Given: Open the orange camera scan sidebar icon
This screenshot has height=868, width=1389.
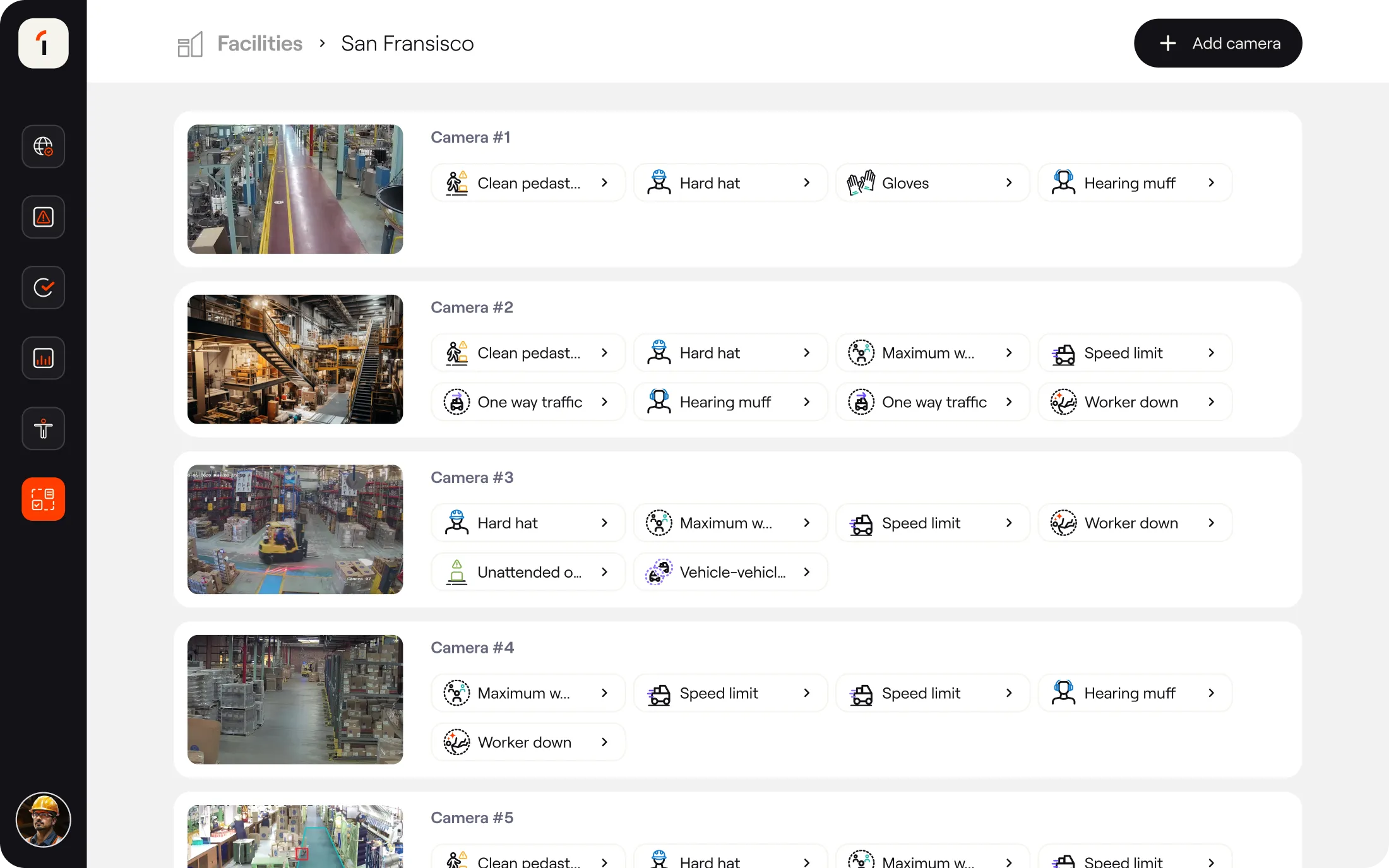Looking at the screenshot, I should point(43,499).
